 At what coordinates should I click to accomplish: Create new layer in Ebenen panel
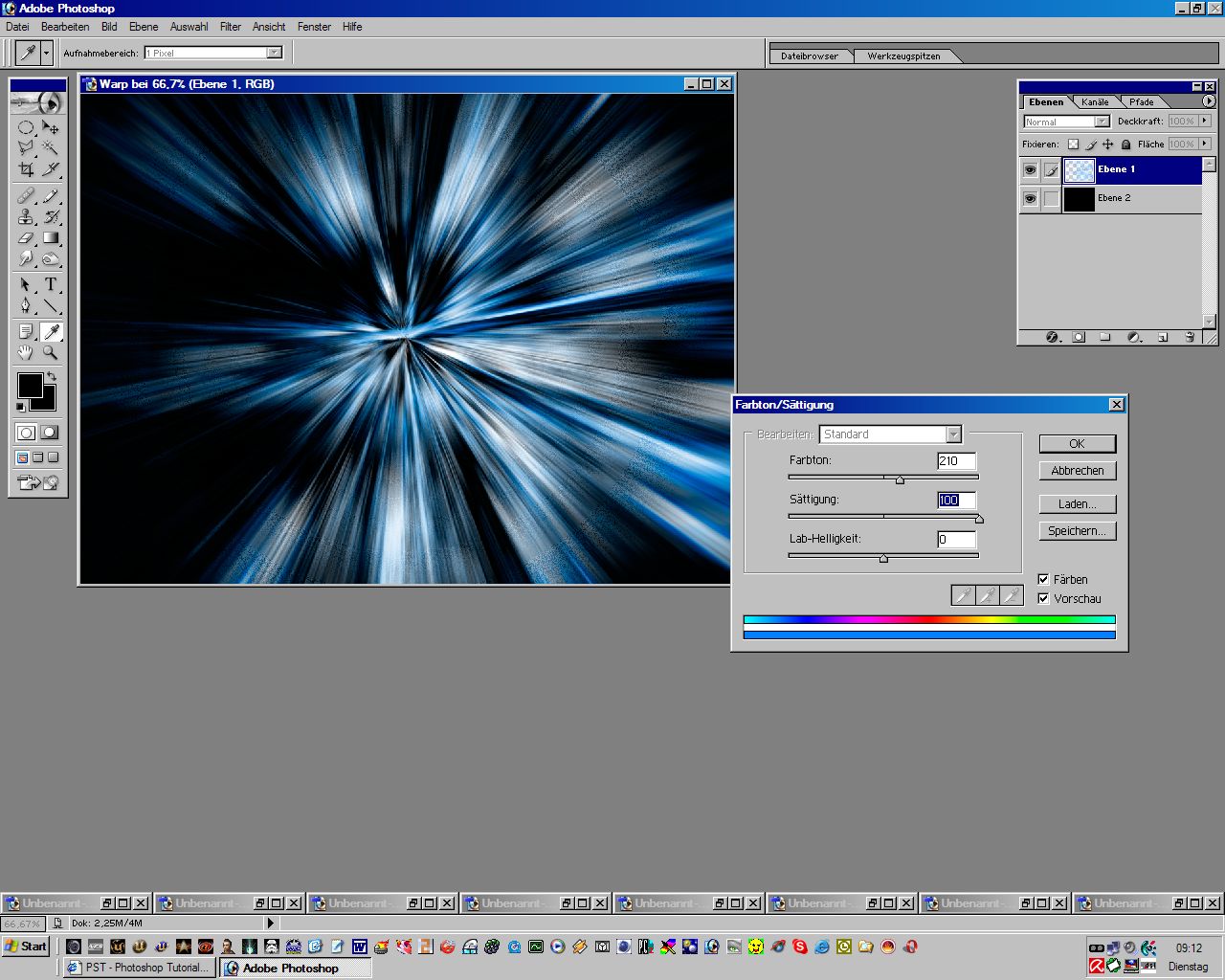coord(1163,337)
